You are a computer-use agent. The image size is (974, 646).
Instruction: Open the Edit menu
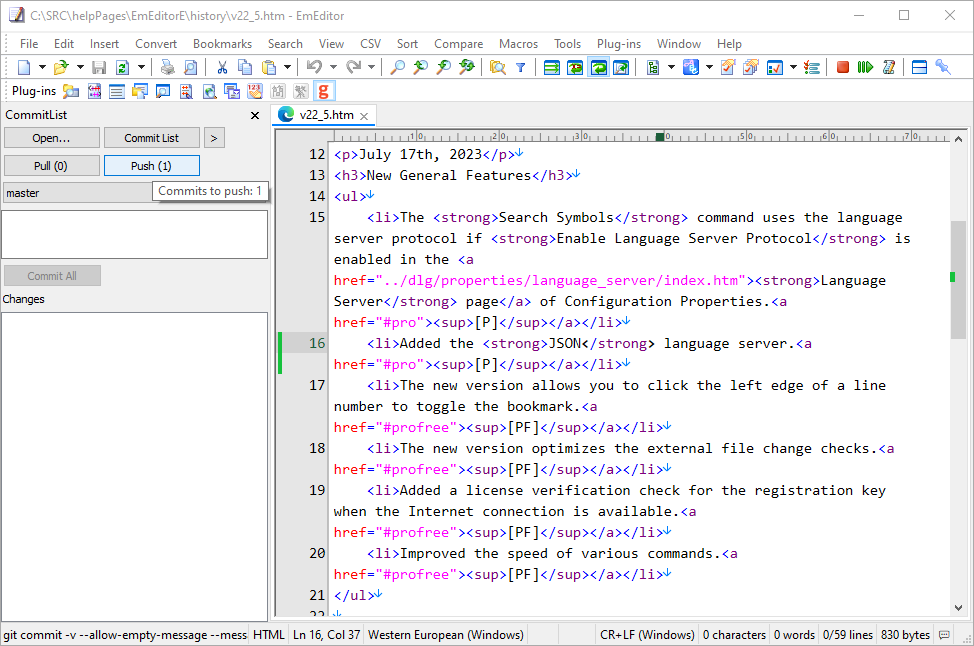point(63,43)
